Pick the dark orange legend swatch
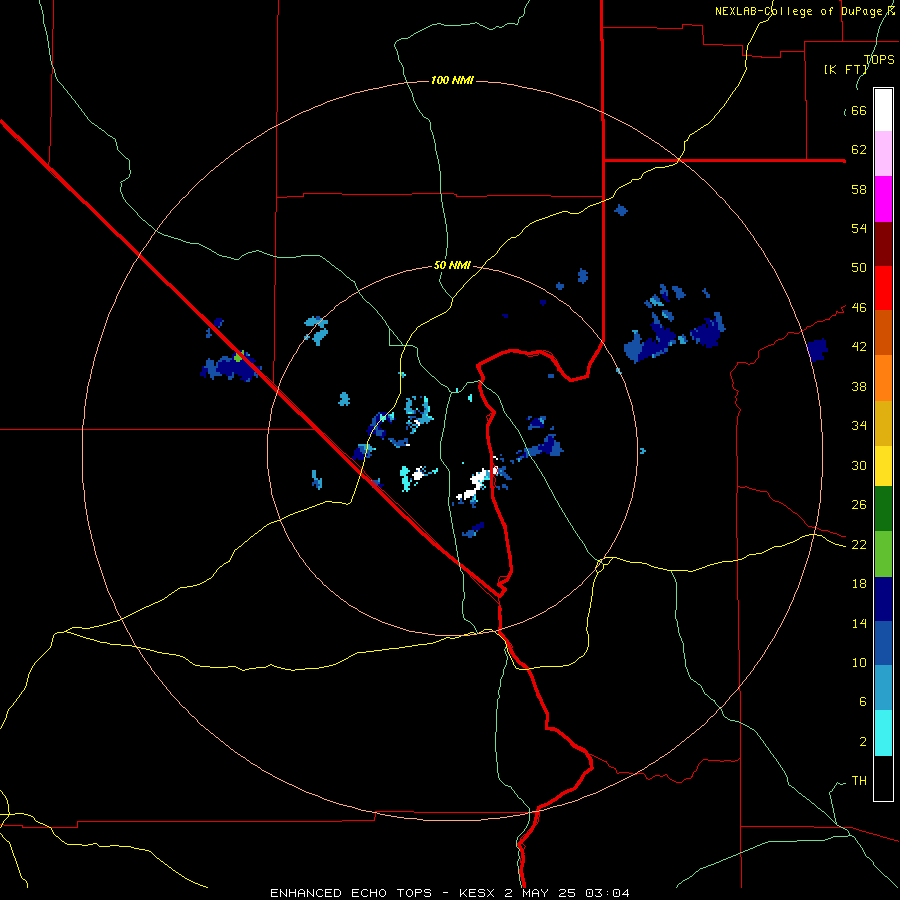The width and height of the screenshot is (900, 900). tap(883, 332)
